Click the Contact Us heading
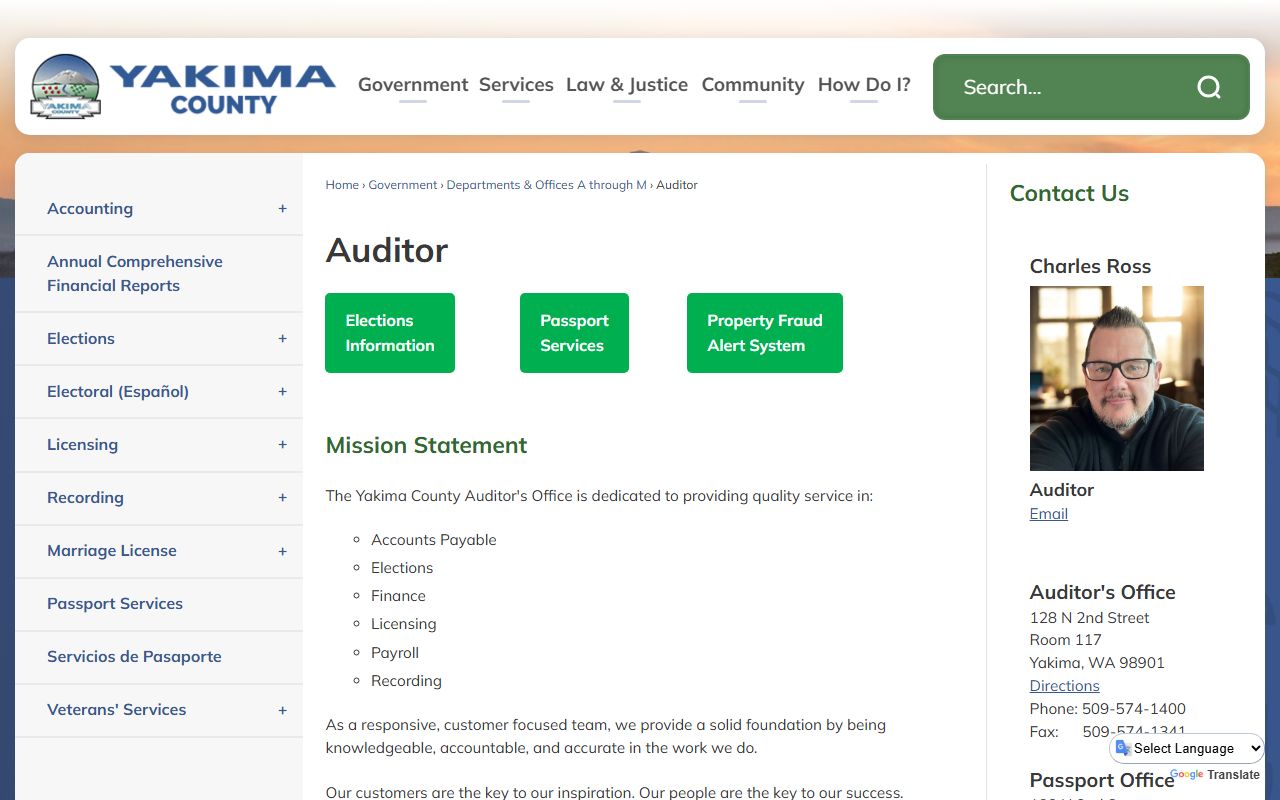 point(1069,194)
